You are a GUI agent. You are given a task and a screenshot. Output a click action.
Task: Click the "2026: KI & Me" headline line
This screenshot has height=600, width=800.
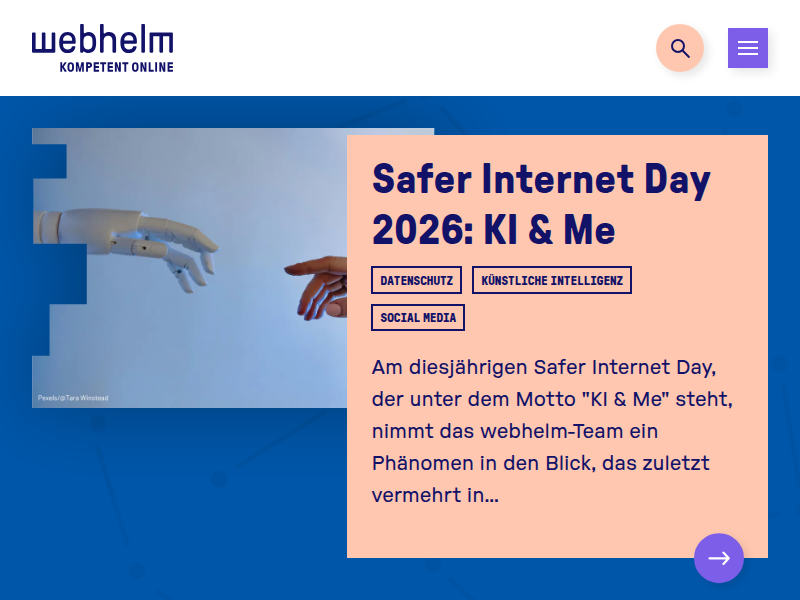pos(493,230)
